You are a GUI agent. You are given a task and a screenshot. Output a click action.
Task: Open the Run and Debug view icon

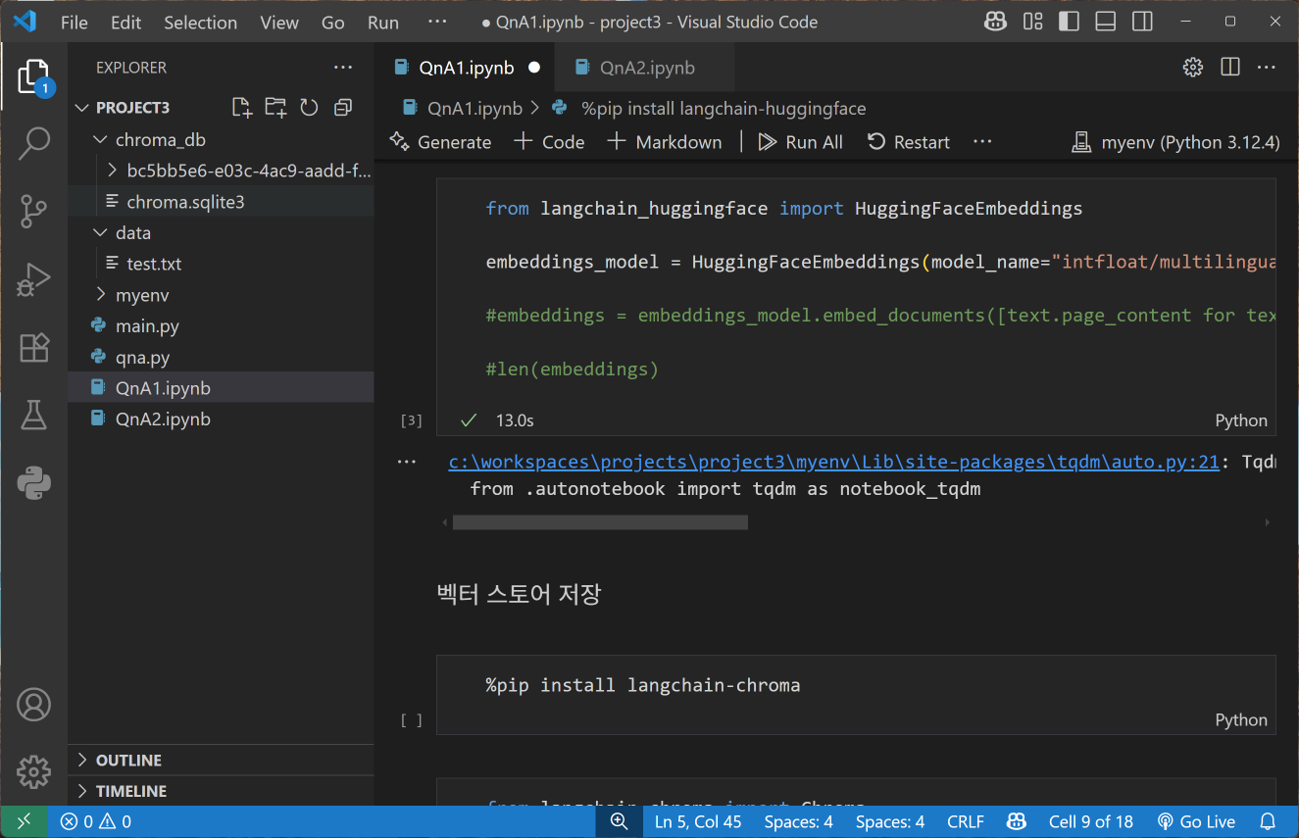(34, 279)
